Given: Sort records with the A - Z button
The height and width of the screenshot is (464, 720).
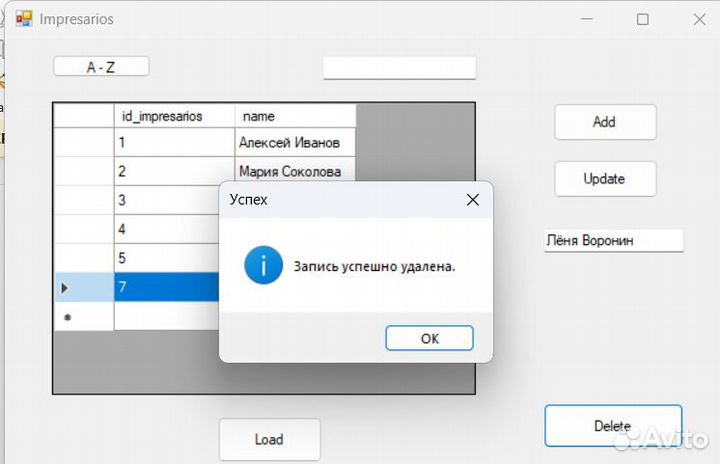Looking at the screenshot, I should [x=101, y=67].
